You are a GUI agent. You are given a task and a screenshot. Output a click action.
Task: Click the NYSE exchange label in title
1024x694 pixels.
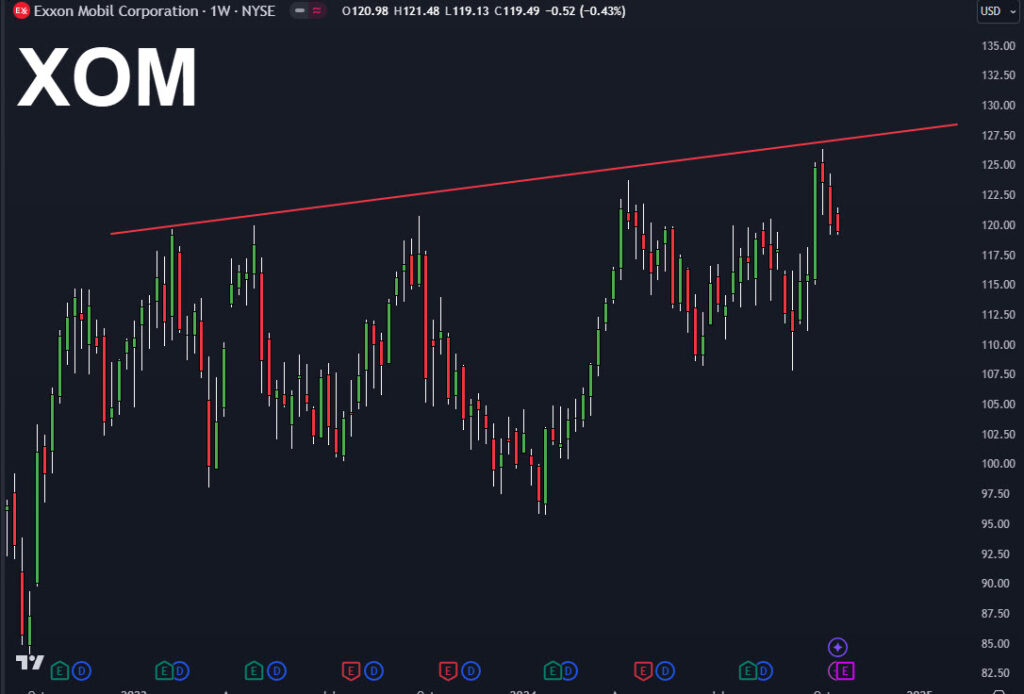coord(259,11)
